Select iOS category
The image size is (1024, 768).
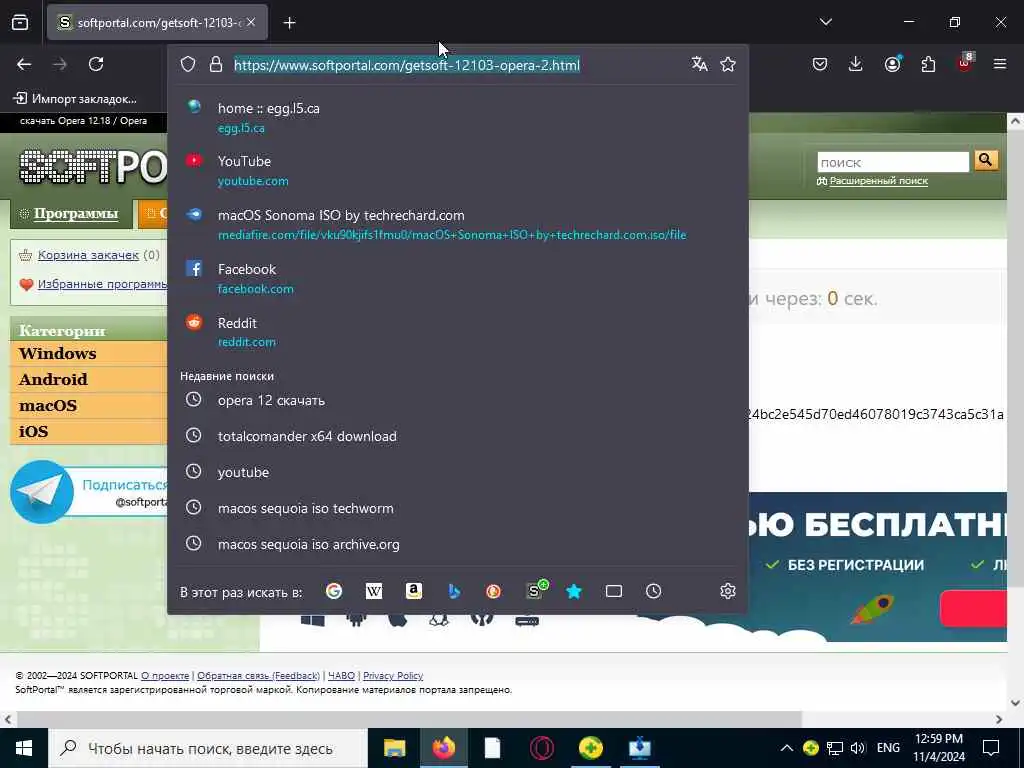click(89, 432)
